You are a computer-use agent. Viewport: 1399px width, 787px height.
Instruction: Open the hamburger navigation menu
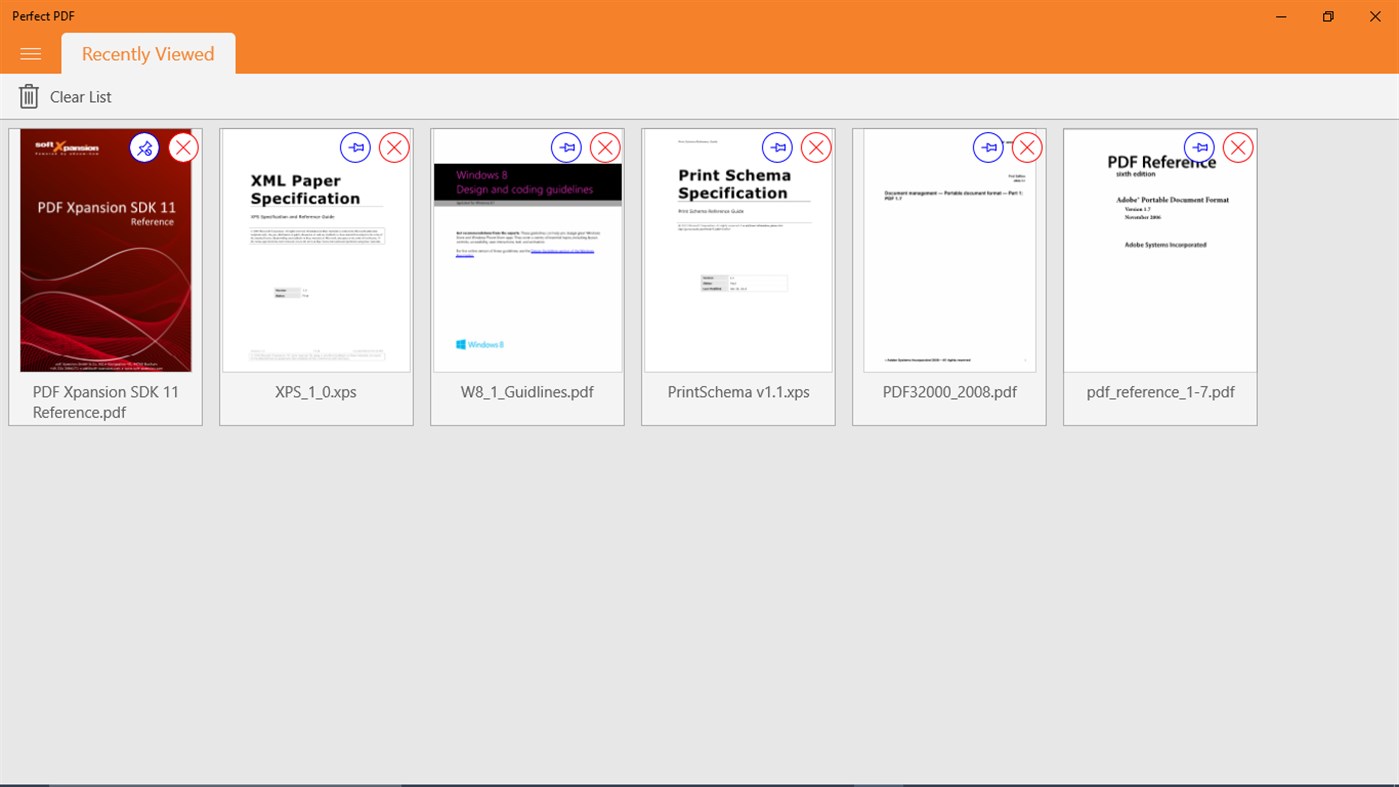coord(30,54)
